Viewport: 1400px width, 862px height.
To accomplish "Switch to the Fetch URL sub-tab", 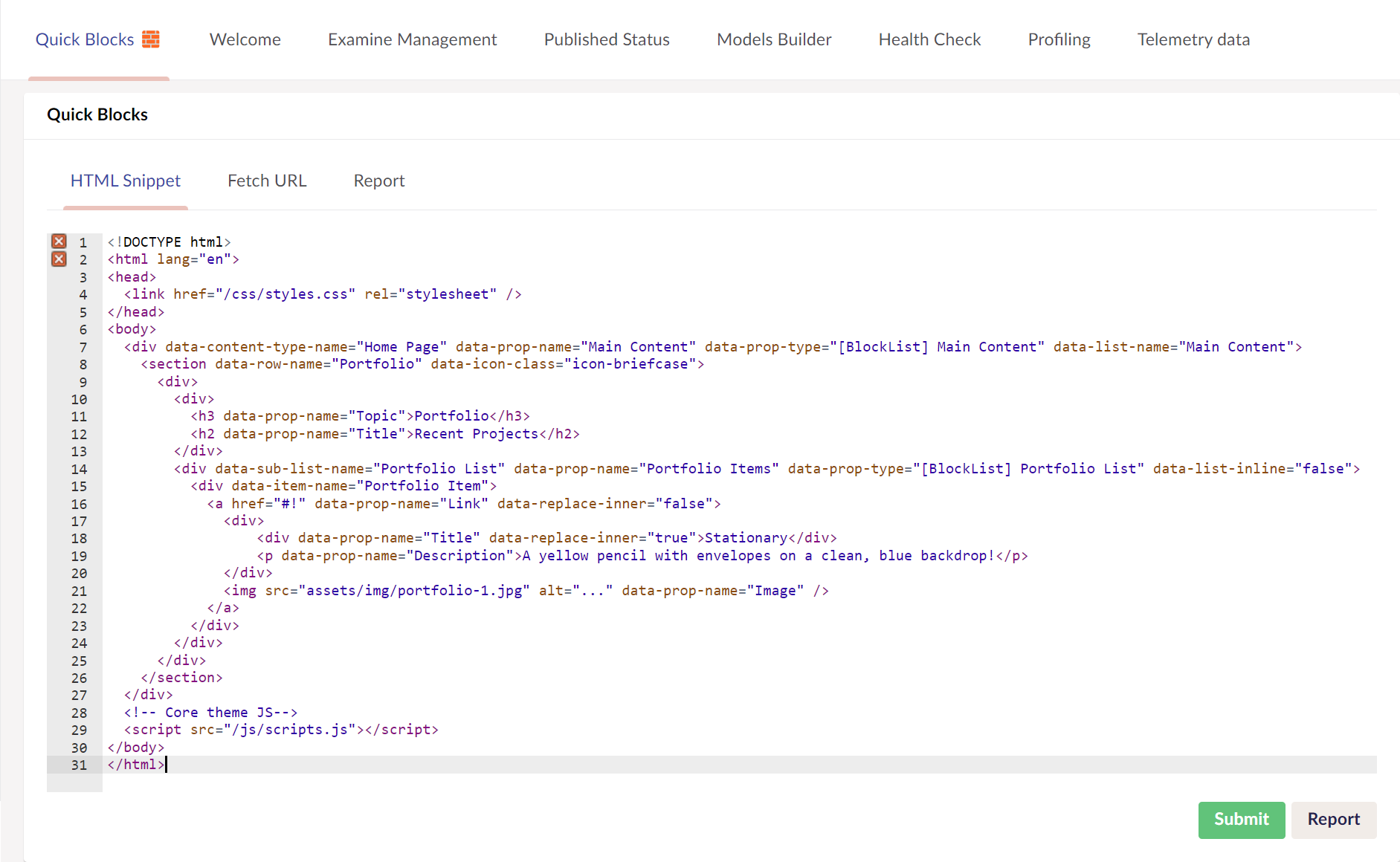I will [x=267, y=181].
